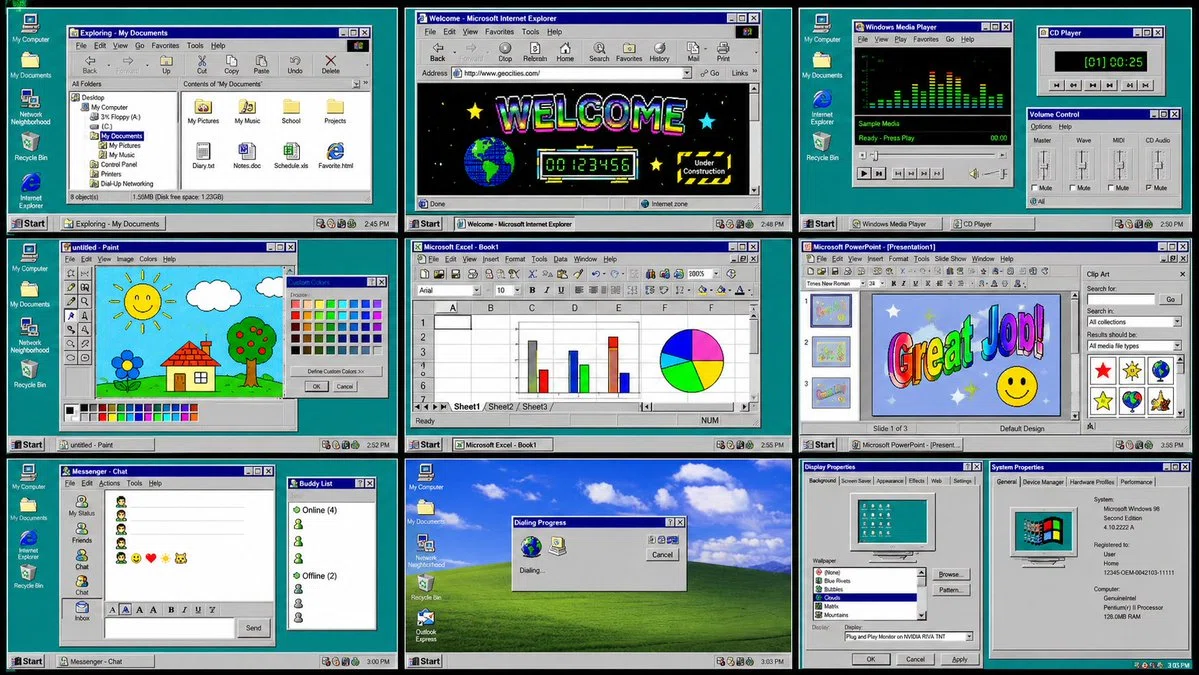
Task: Click the Cut scissors icon in Explorer toolbar
Action: pos(202,60)
